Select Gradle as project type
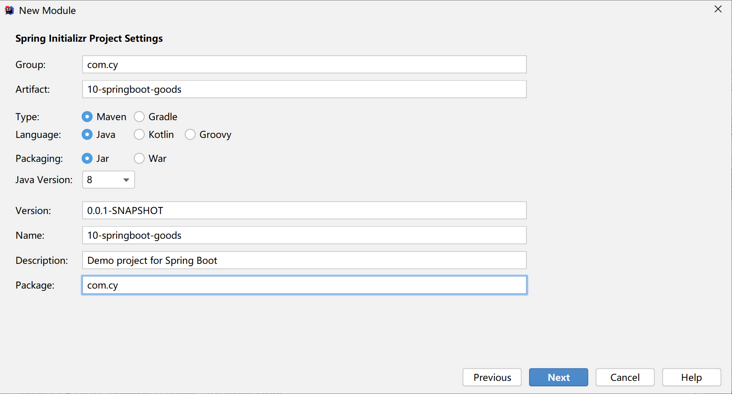Image resolution: width=732 pixels, height=394 pixels. click(x=139, y=117)
